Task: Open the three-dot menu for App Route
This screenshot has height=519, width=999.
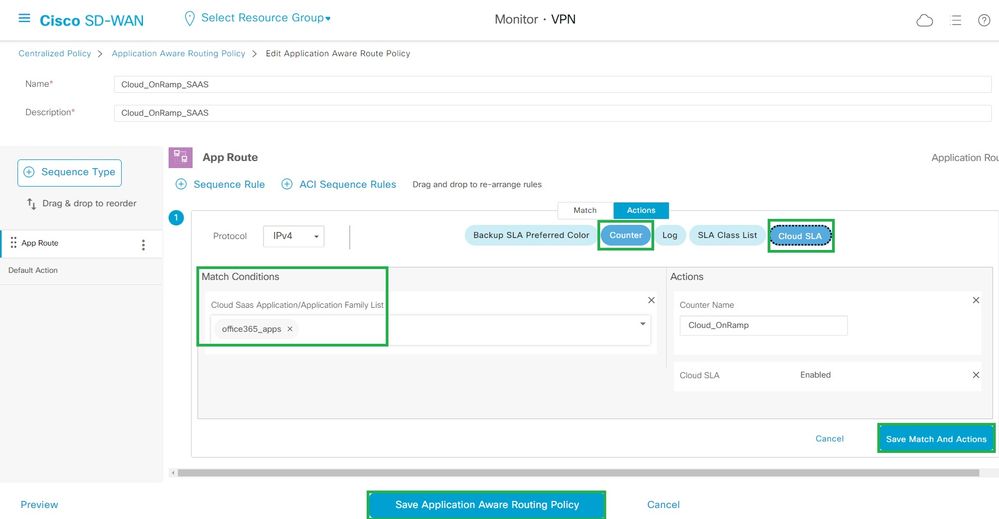Action: tap(143, 245)
